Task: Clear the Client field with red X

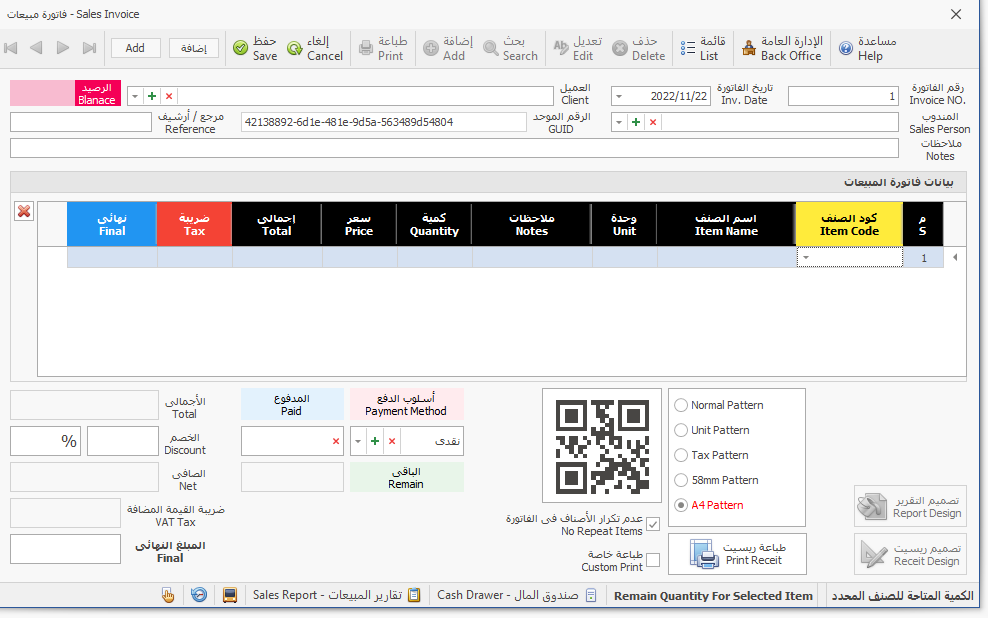Action: (169, 96)
